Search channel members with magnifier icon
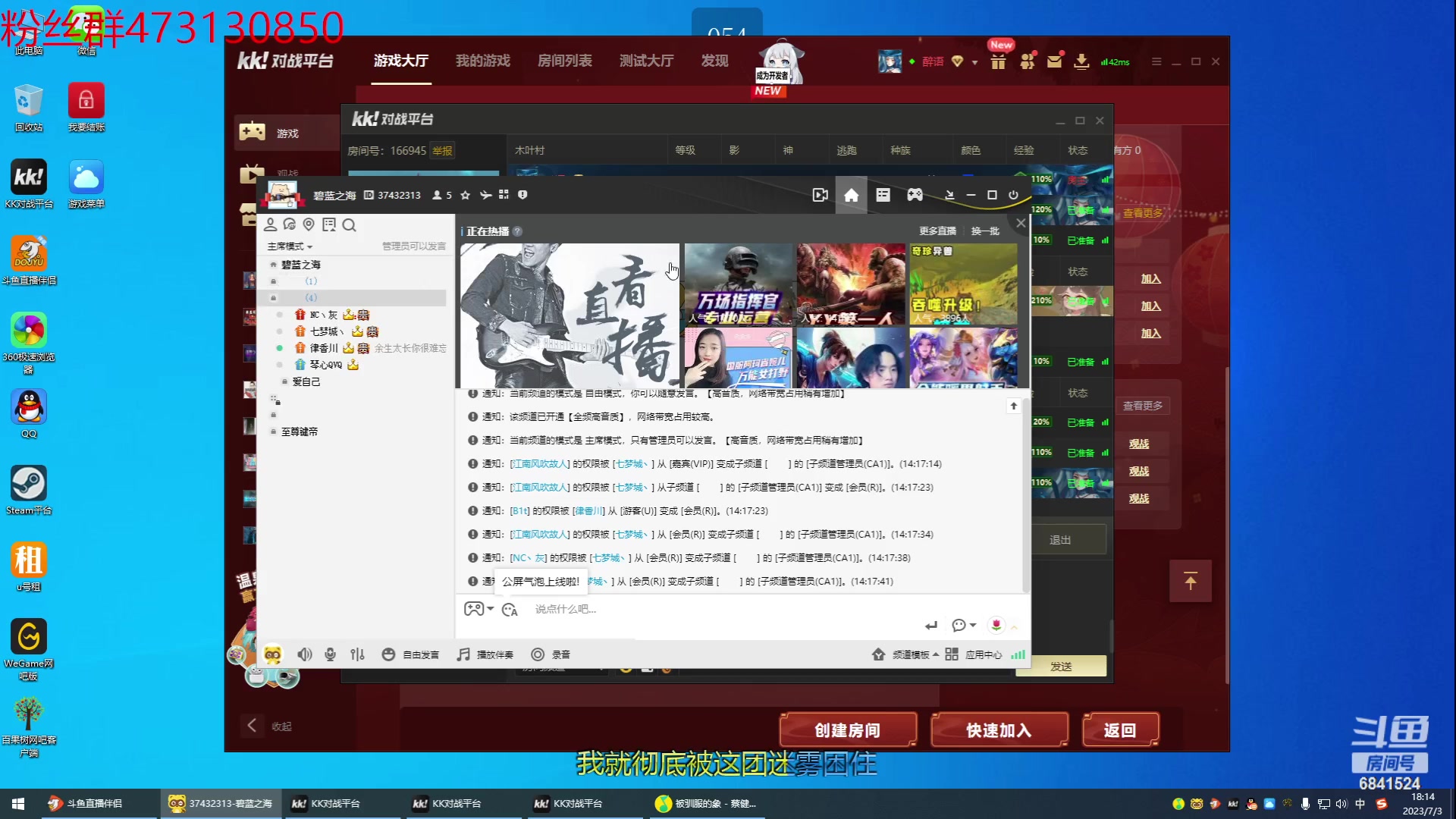Image resolution: width=1456 pixels, height=819 pixels. coord(349,224)
